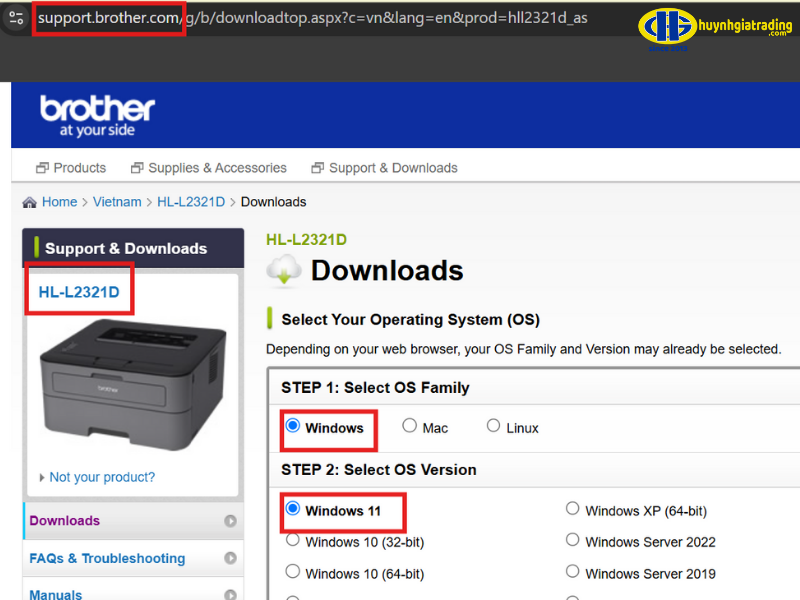
Task: Select the Windows OS family radio button
Action: pos(293,426)
